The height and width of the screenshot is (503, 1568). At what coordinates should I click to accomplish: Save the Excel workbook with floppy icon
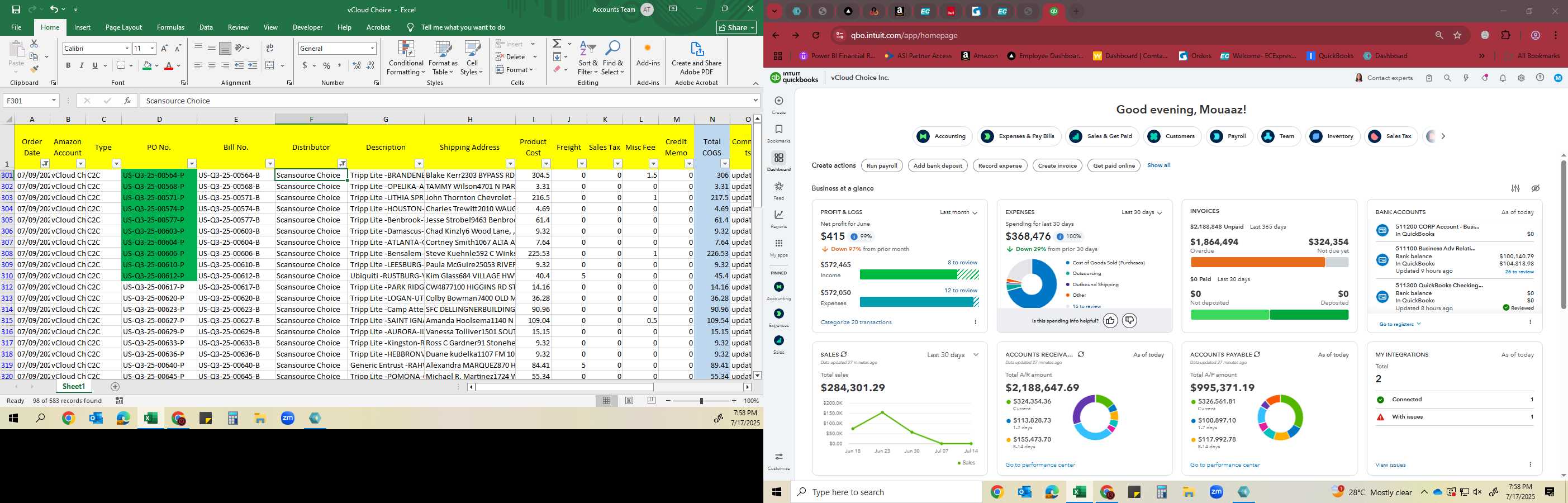[x=16, y=9]
